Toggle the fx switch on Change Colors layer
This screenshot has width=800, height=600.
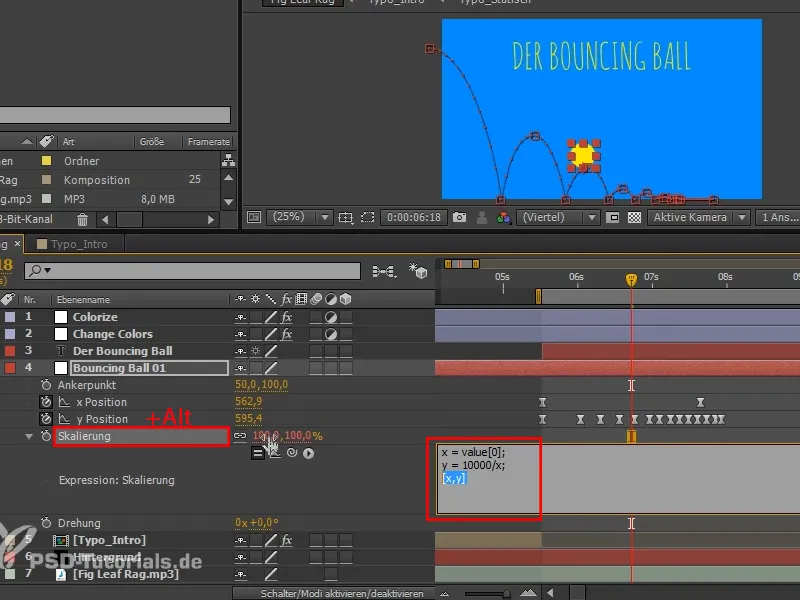click(x=286, y=334)
